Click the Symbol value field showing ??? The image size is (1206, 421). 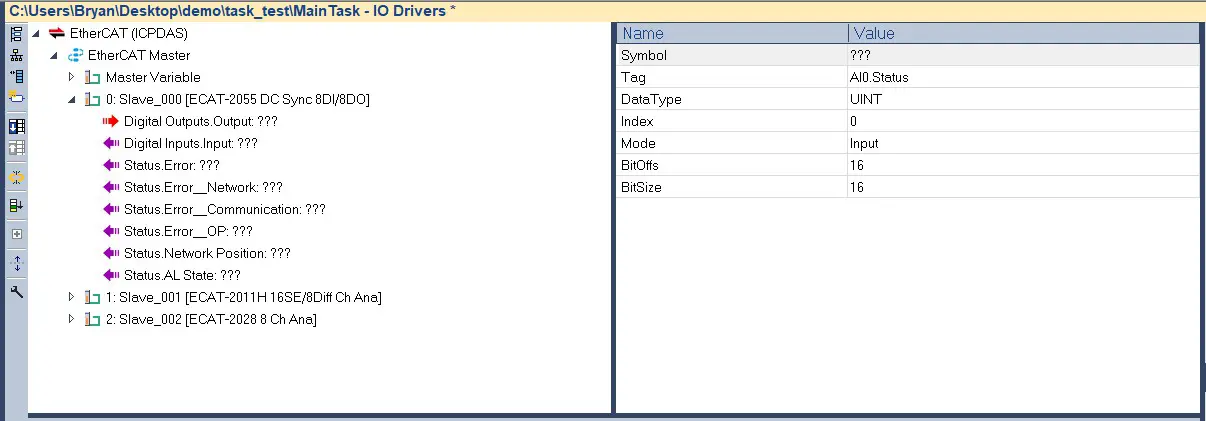pos(1024,55)
